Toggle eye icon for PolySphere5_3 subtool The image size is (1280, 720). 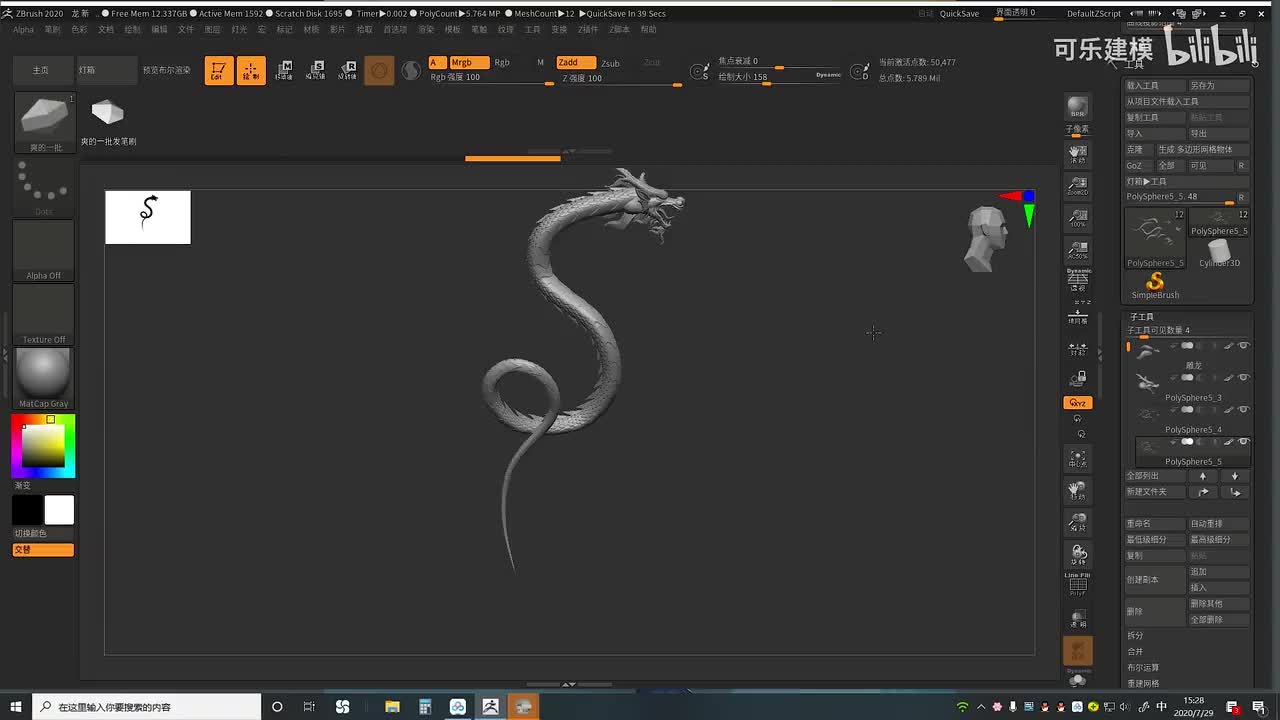(1244, 378)
